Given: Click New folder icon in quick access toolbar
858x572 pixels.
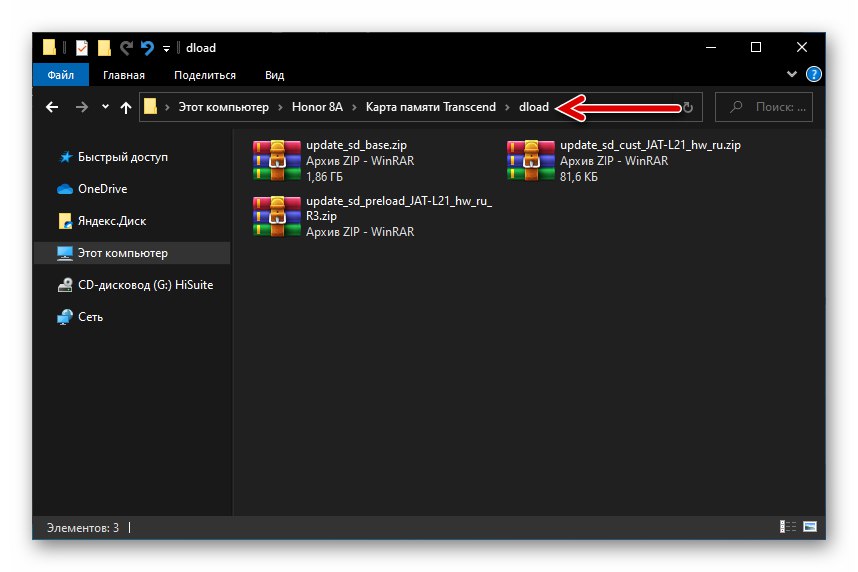Looking at the screenshot, I should tap(104, 48).
